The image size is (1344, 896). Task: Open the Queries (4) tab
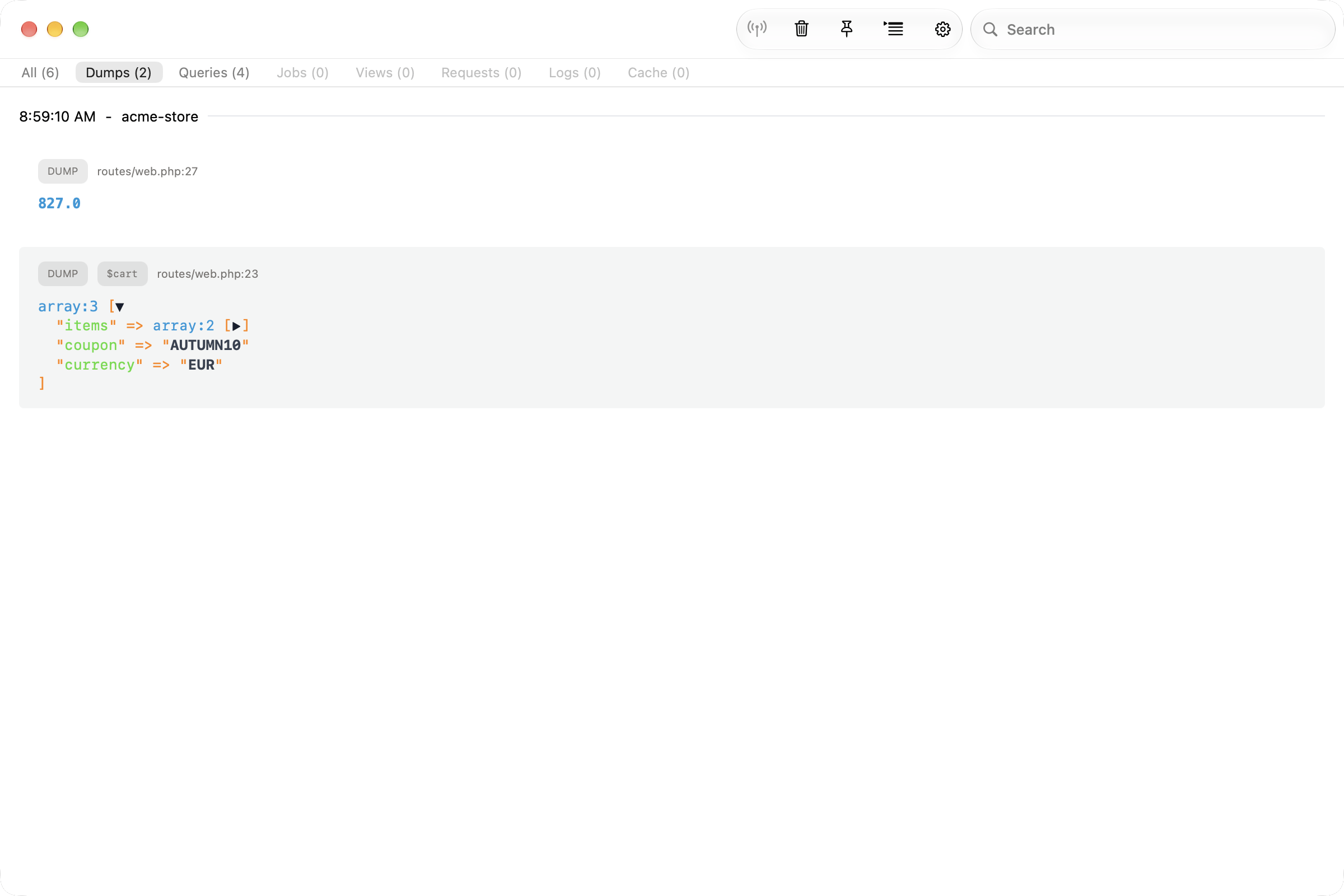coord(214,73)
